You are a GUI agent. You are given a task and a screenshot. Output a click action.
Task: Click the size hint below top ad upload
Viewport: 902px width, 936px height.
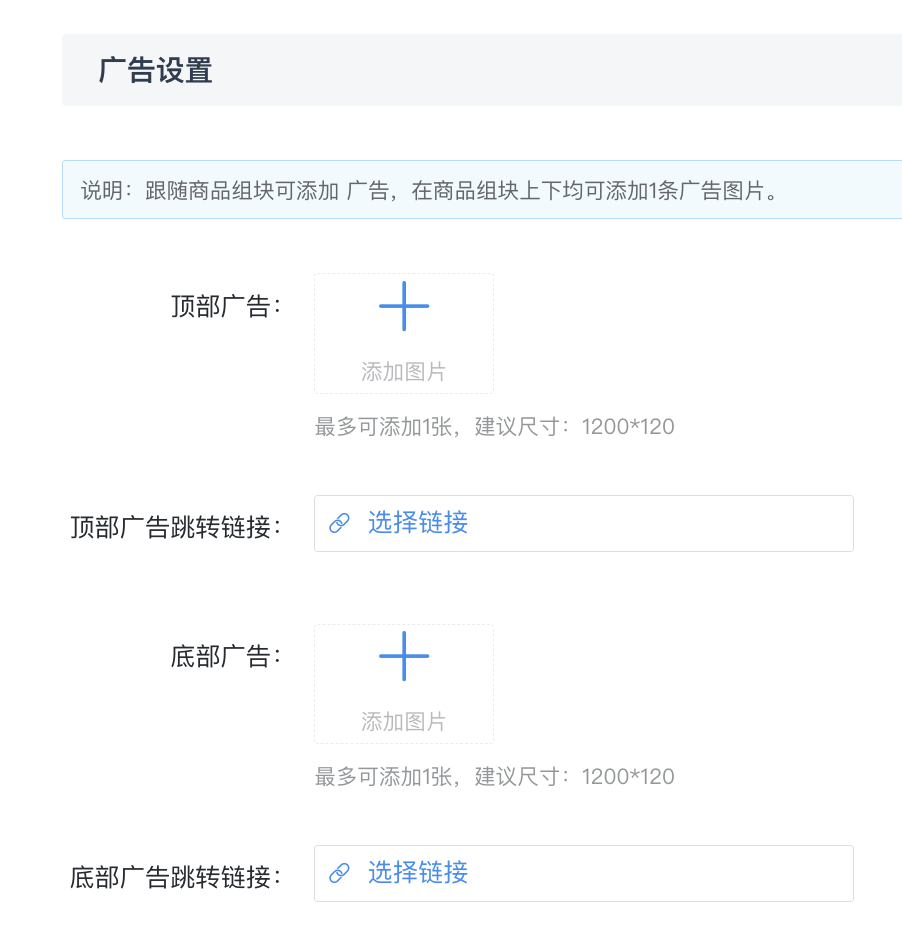pyautogui.click(x=494, y=427)
